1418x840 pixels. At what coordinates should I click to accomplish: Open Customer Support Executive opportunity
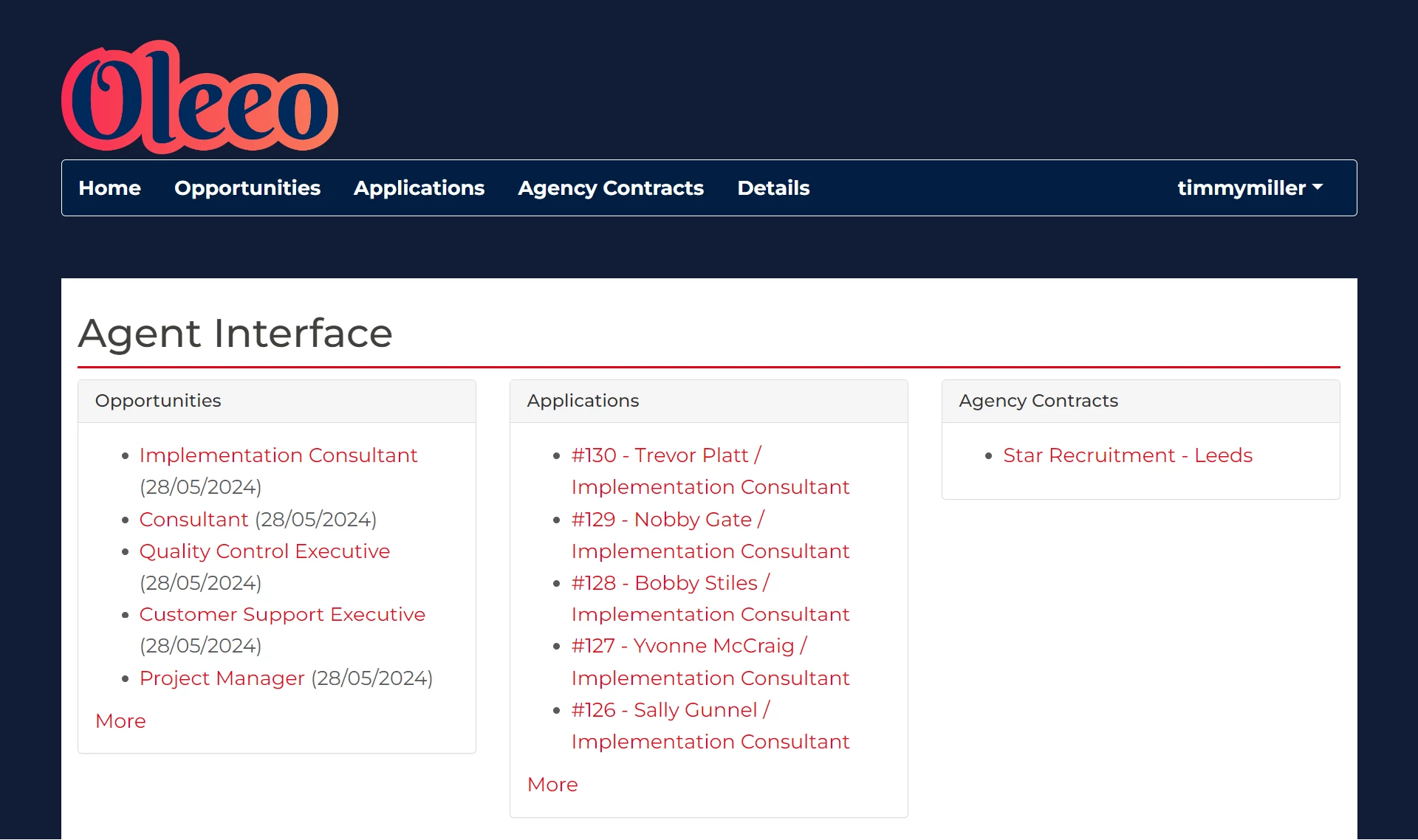pyautogui.click(x=282, y=615)
